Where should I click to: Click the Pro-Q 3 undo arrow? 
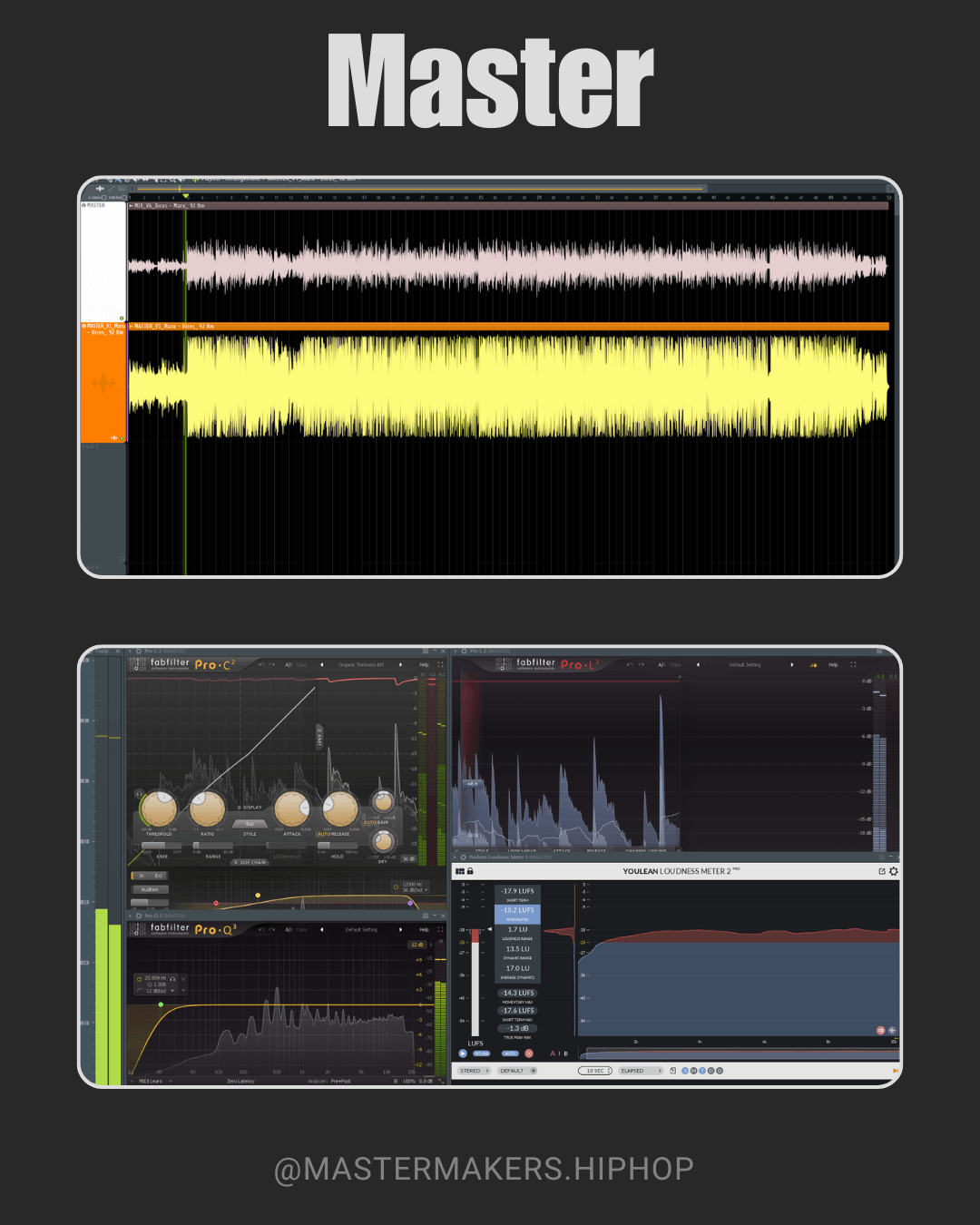pyautogui.click(x=261, y=929)
